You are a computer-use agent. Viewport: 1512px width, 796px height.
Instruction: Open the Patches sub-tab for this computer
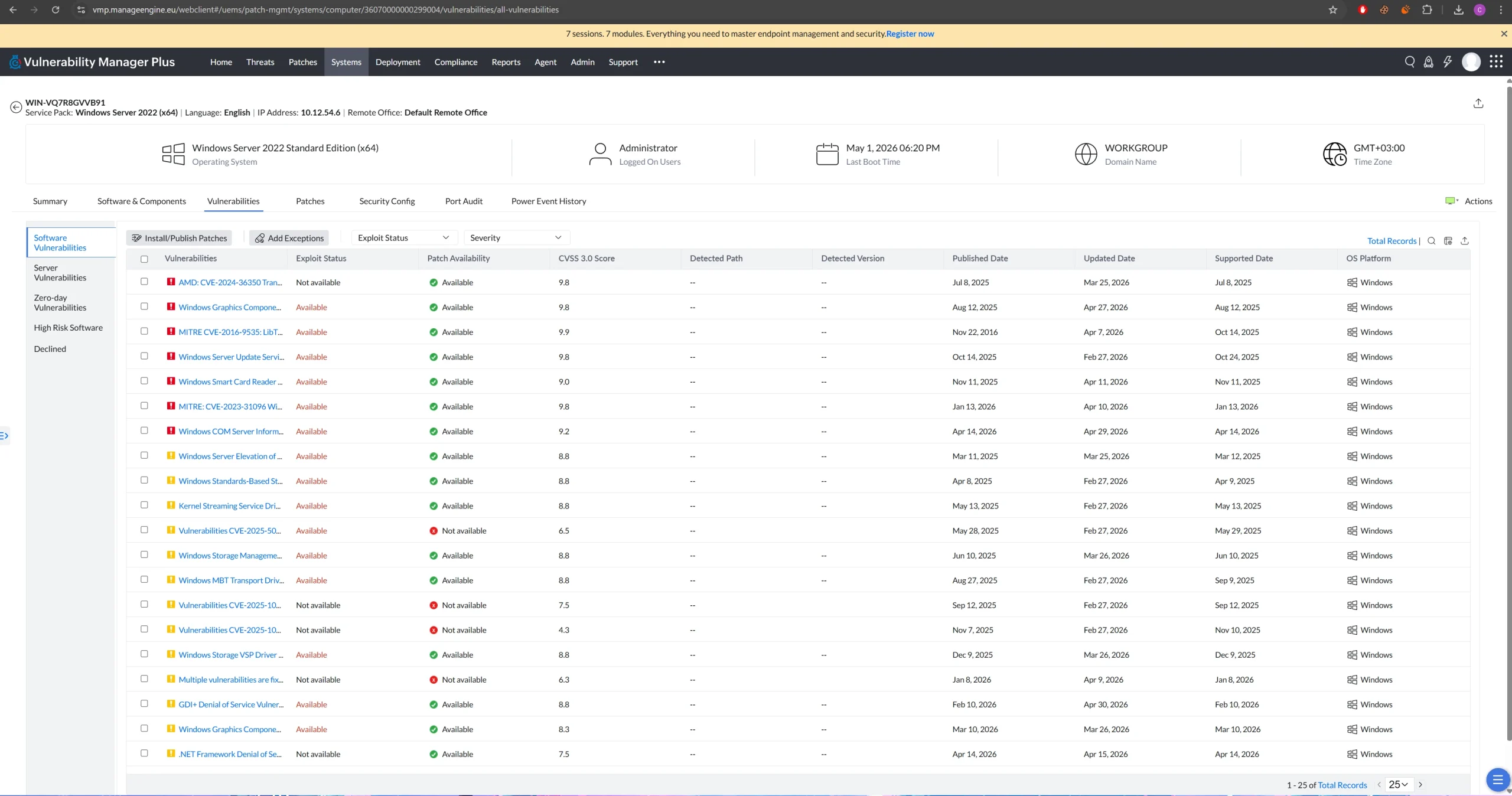pyautogui.click(x=310, y=201)
